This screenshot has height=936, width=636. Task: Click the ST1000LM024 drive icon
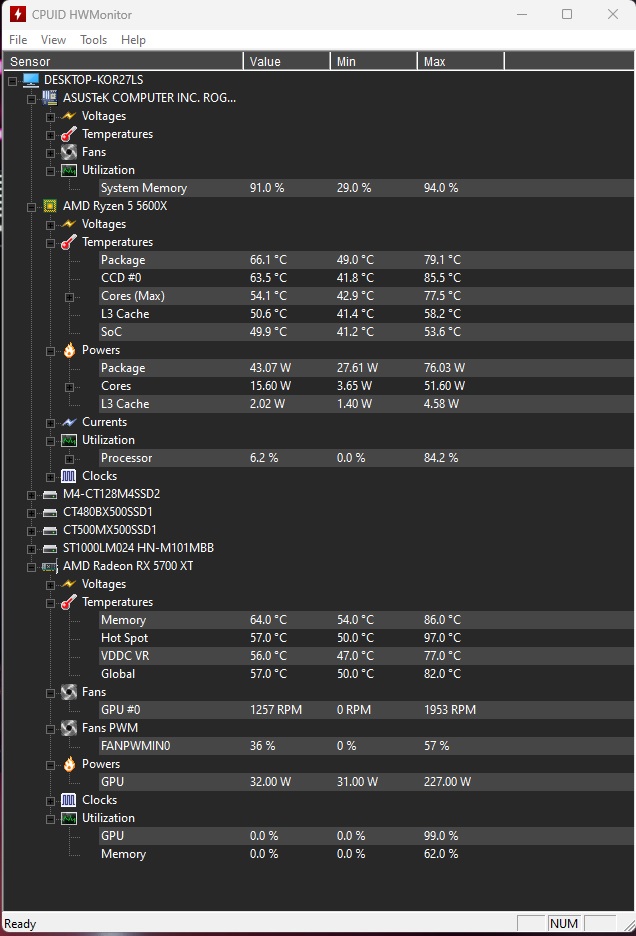[50, 549]
